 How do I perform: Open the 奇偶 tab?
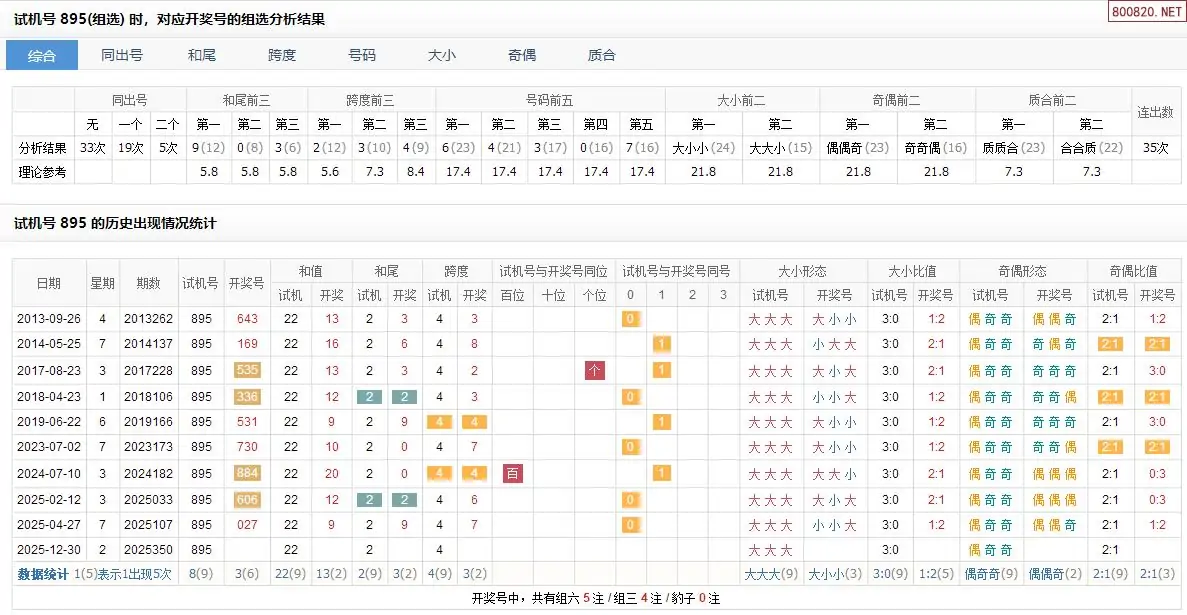[522, 55]
